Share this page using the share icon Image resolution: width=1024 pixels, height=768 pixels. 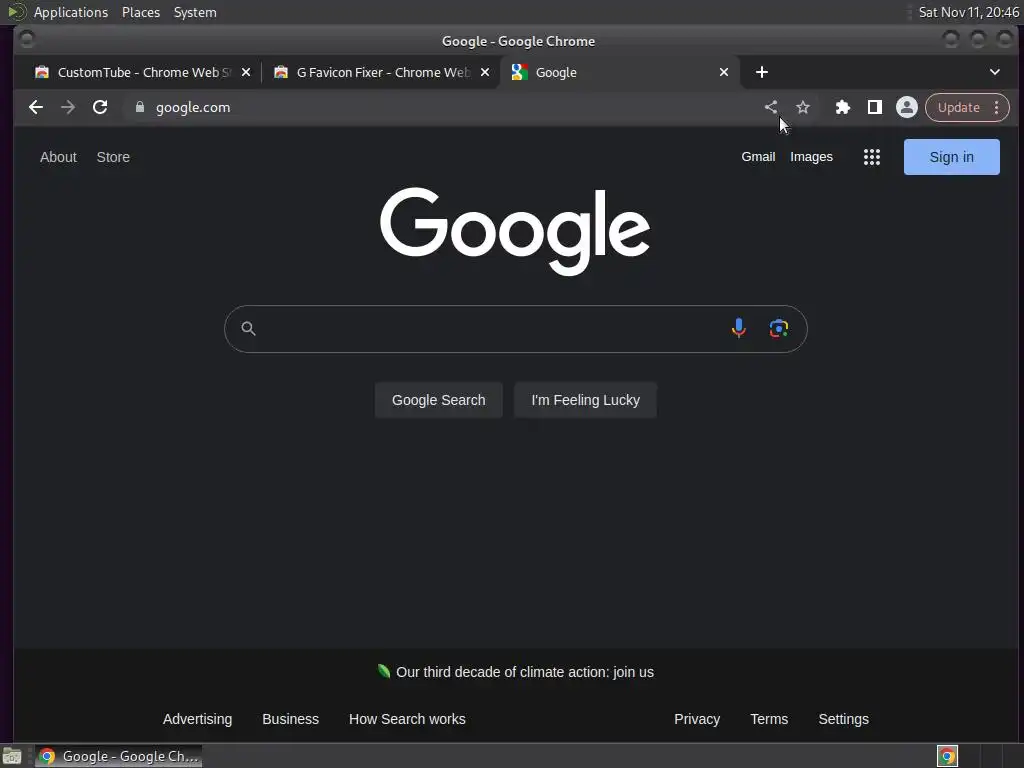771,107
